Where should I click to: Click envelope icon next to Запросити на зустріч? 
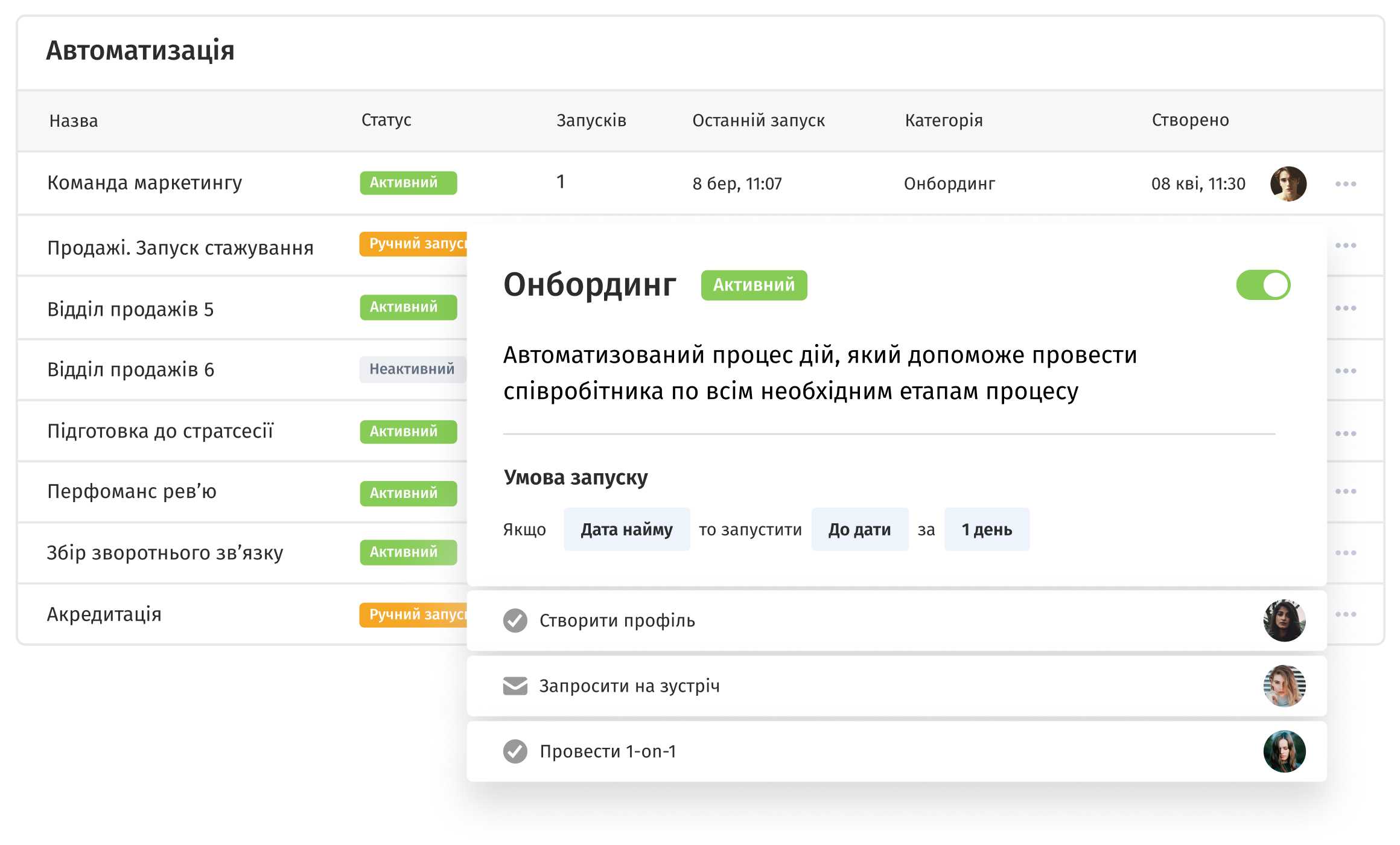point(515,686)
